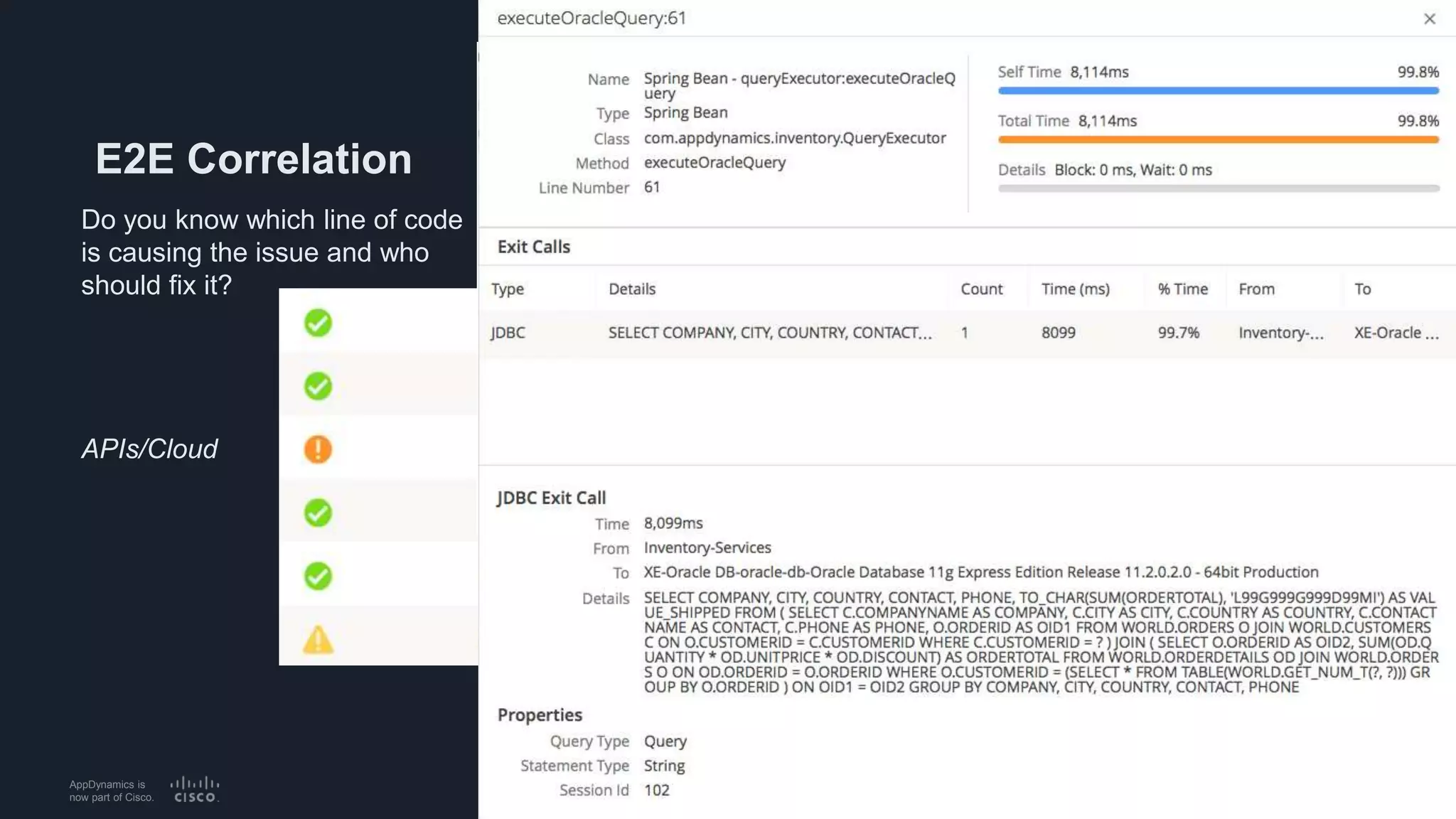Click the 99.7% time cell
The width and height of the screenshot is (1456, 819).
coord(1178,333)
